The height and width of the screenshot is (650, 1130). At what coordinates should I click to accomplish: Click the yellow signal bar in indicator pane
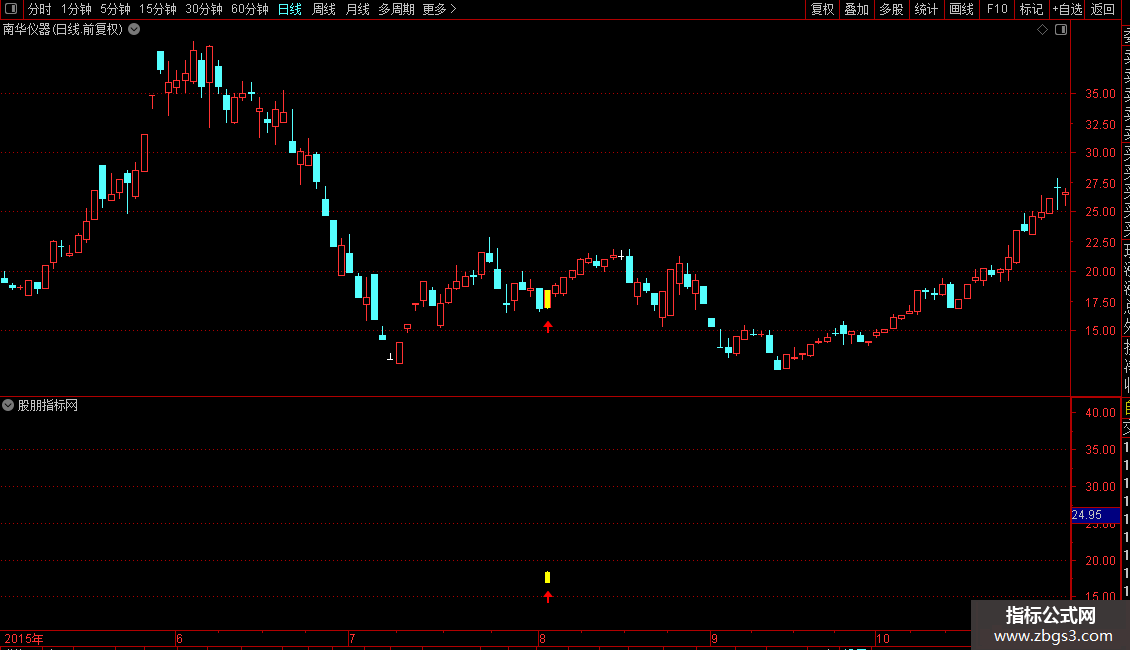548,577
